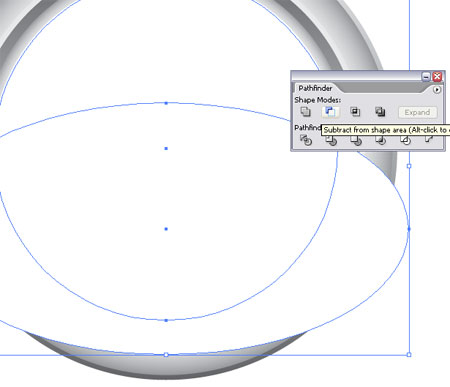The width and height of the screenshot is (450, 387).
Task: Click the wide ellipse's rightmost anchor point
Action: (409, 229)
